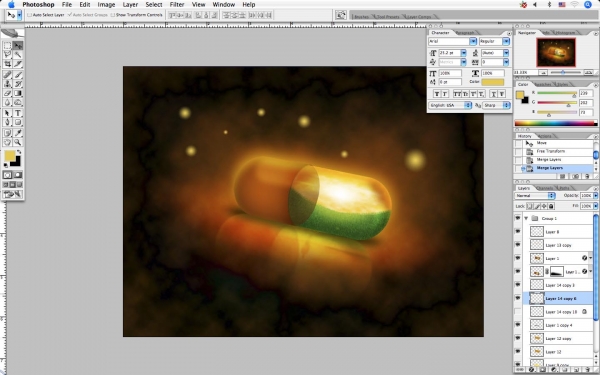Select the Eyedropper tool
This screenshot has width=600, height=375.
click(x=18, y=133)
